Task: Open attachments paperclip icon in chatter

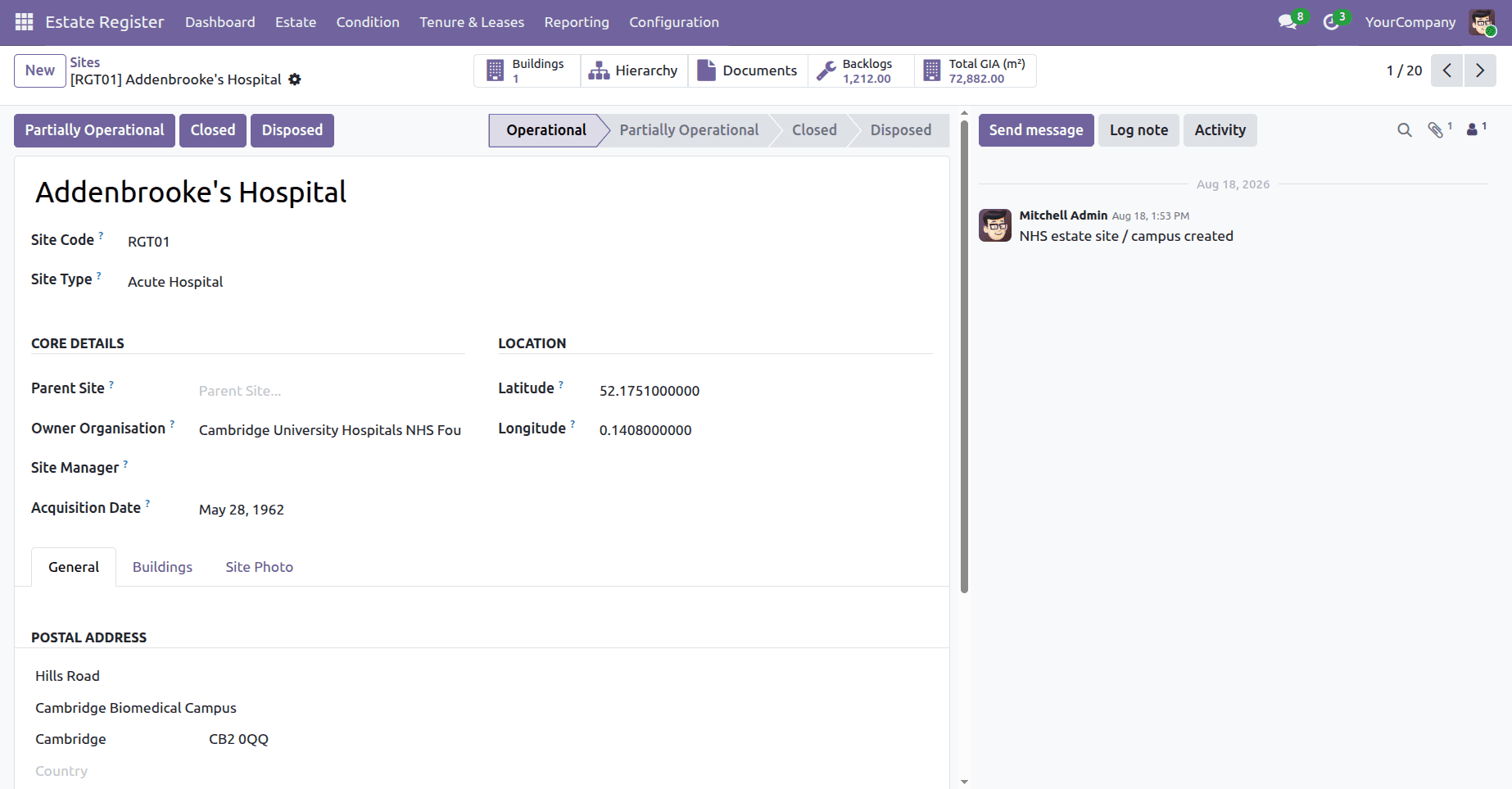Action: coord(1436,130)
